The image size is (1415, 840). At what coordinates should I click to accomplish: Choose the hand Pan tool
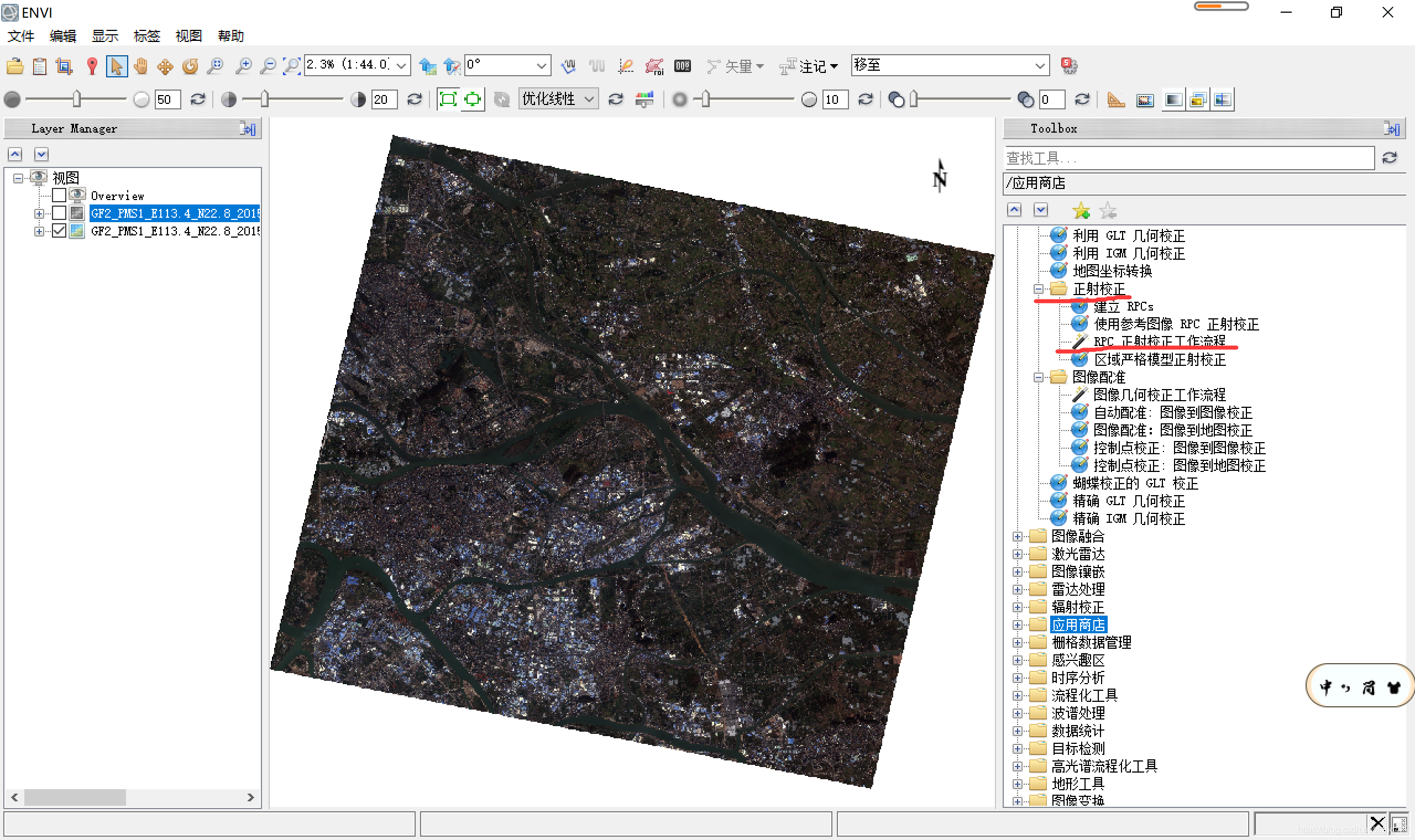[140, 66]
